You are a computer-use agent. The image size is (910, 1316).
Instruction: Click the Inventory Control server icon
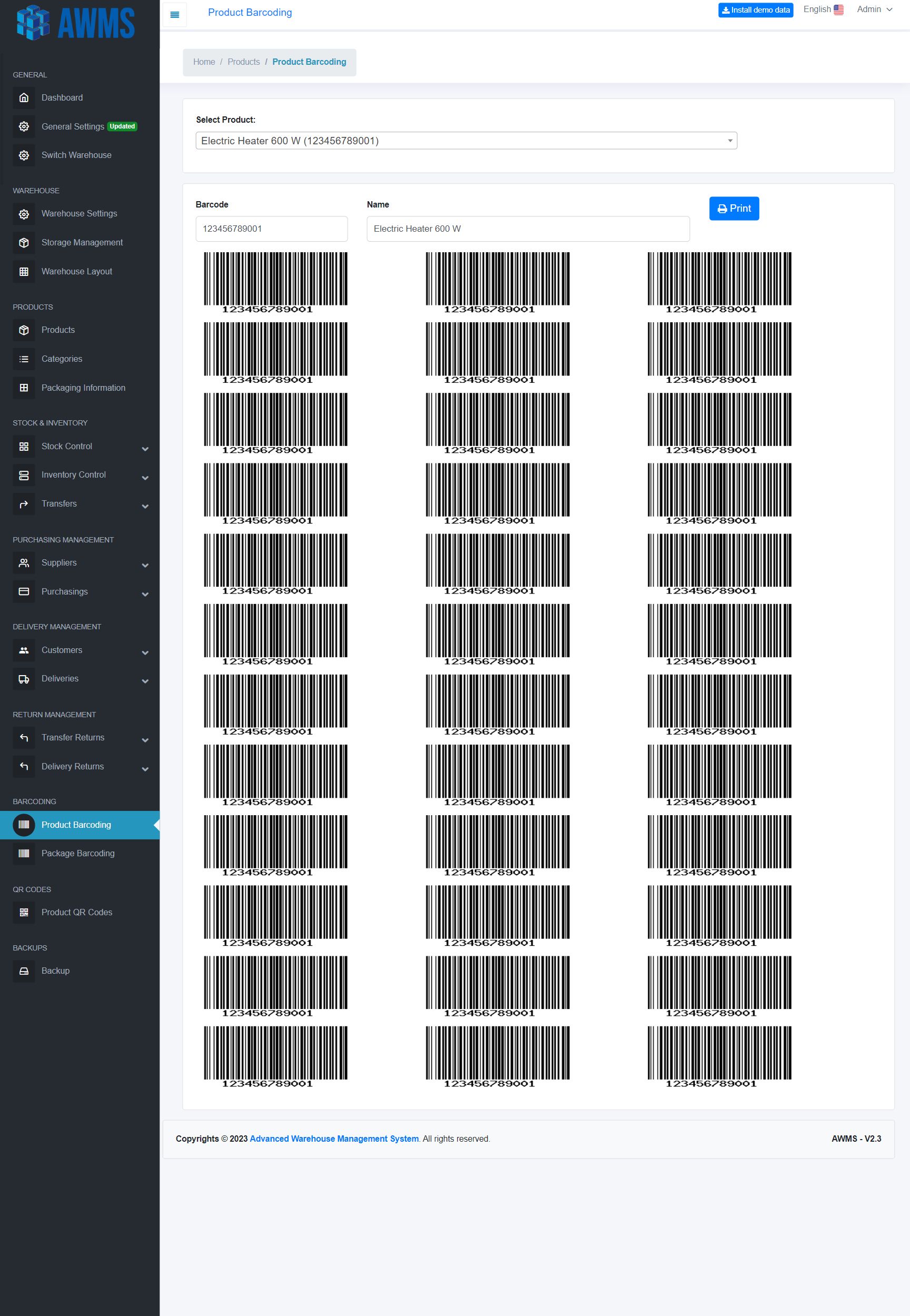(x=24, y=475)
